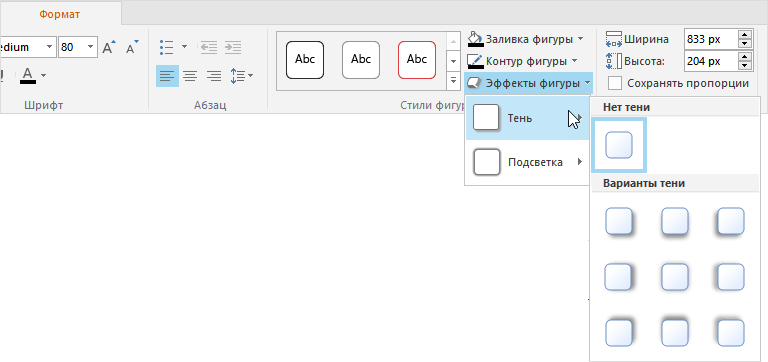Switch to the Формат ribbon tab
This screenshot has height=362, width=768.
60,14
